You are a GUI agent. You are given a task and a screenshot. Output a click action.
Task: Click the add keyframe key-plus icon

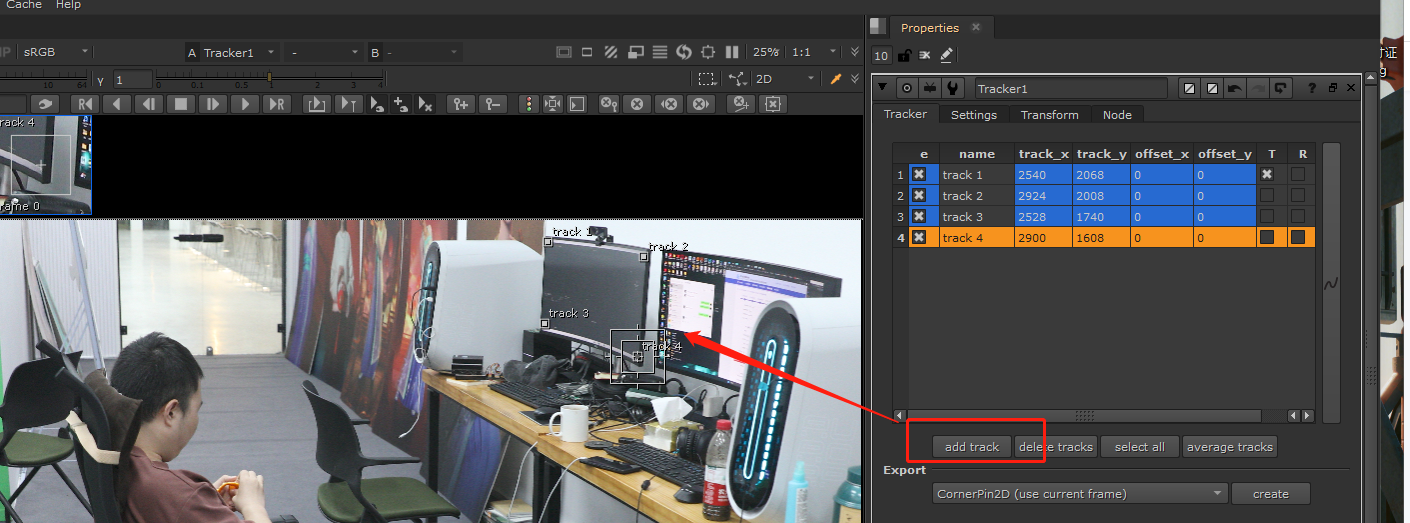(x=460, y=104)
